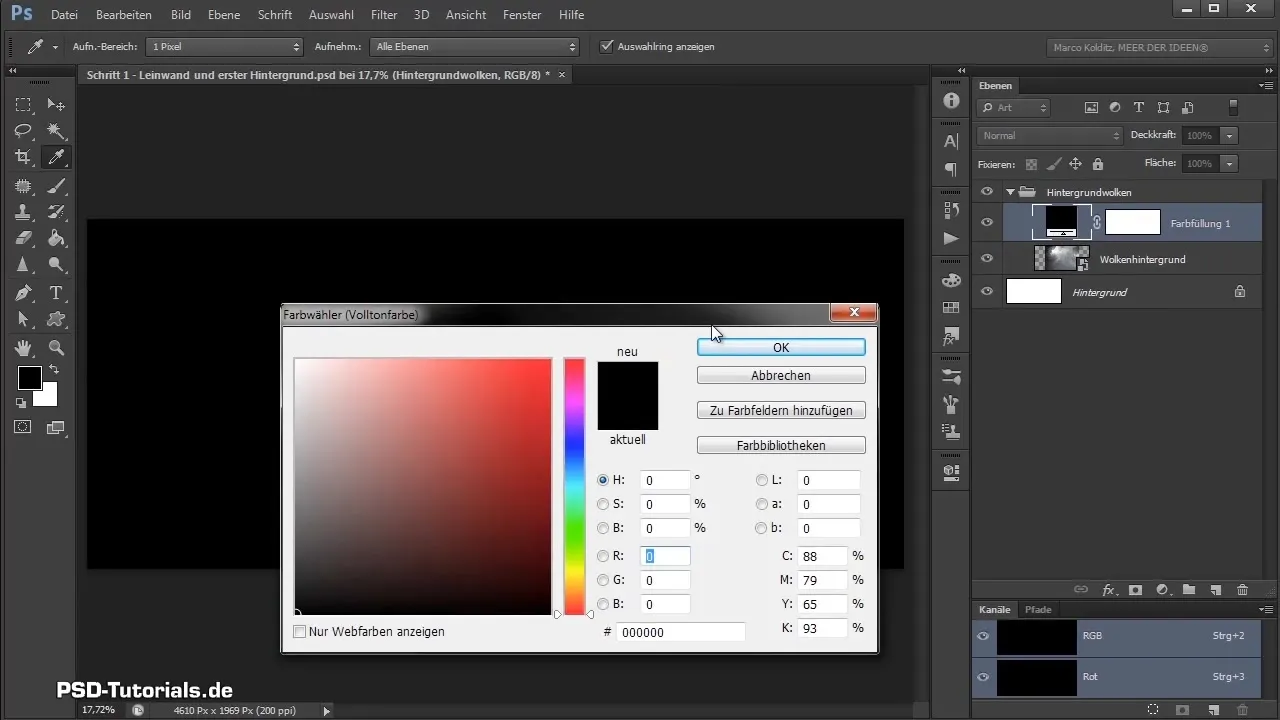1280x720 pixels.
Task: Select the Magic Wand tool
Action: [x=57, y=131]
